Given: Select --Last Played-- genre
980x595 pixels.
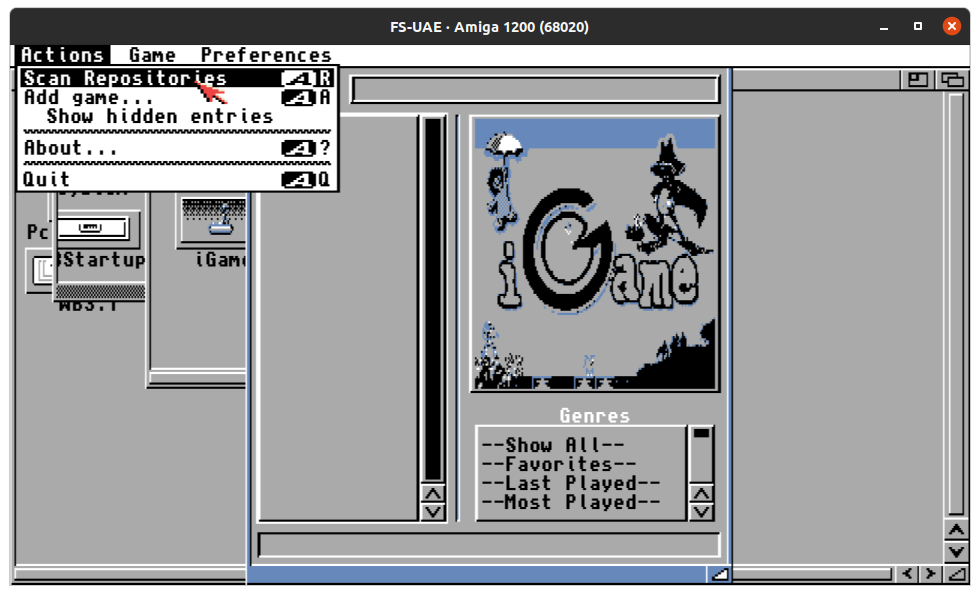Looking at the screenshot, I should (x=571, y=483).
